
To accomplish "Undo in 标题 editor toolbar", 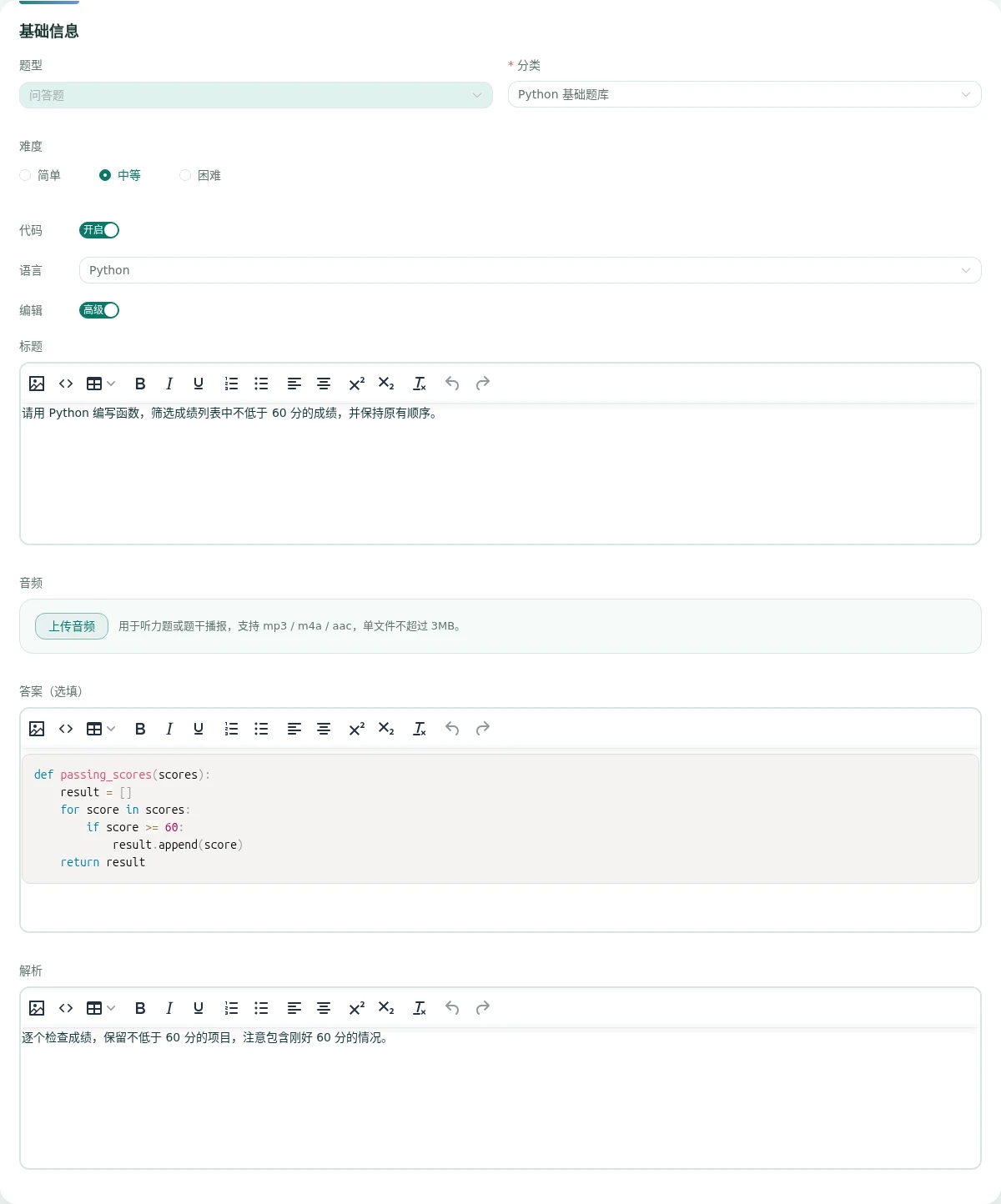I will pyautogui.click(x=452, y=384).
